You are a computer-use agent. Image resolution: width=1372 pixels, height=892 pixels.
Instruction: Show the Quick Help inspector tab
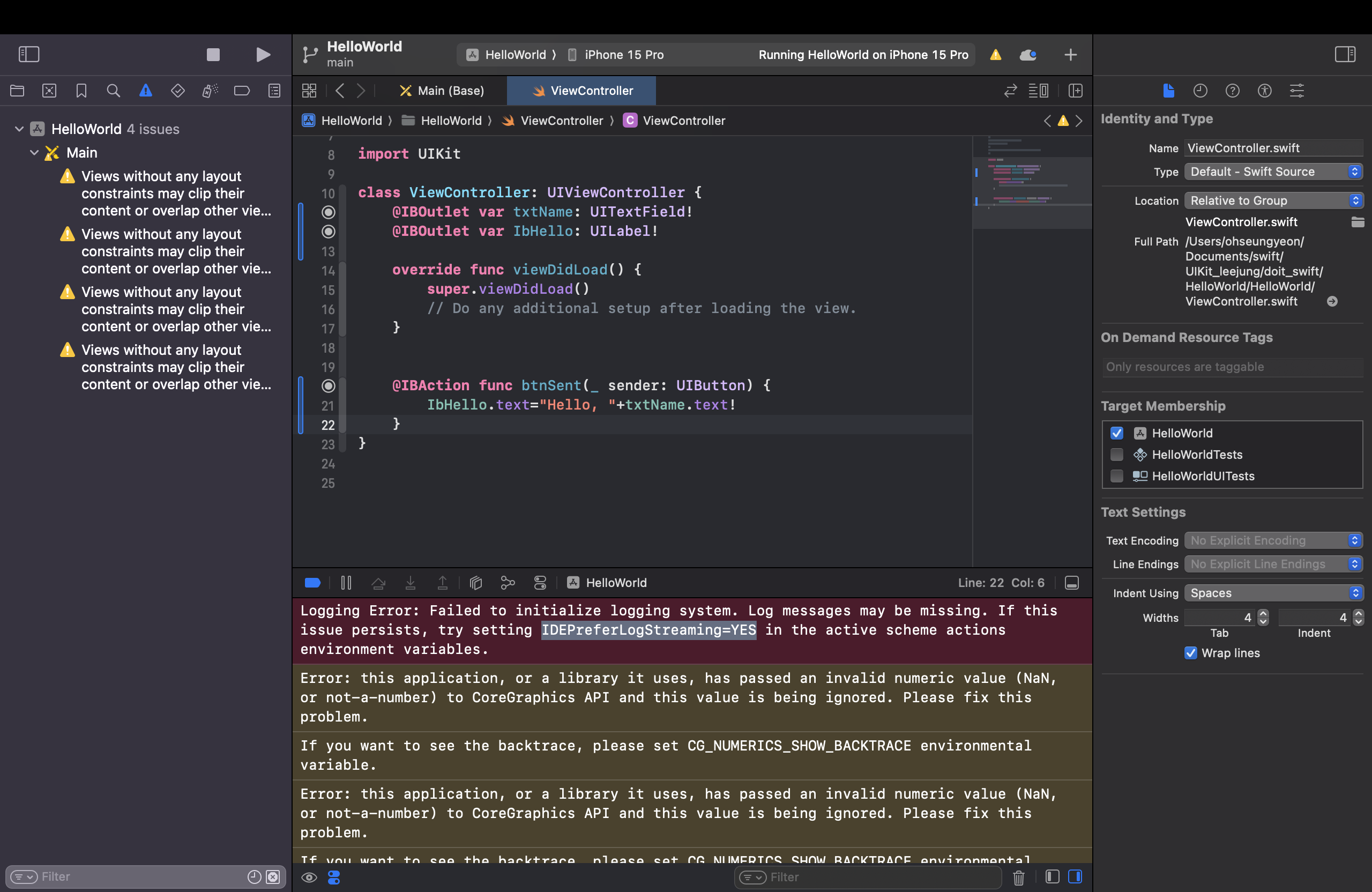[x=1233, y=91]
